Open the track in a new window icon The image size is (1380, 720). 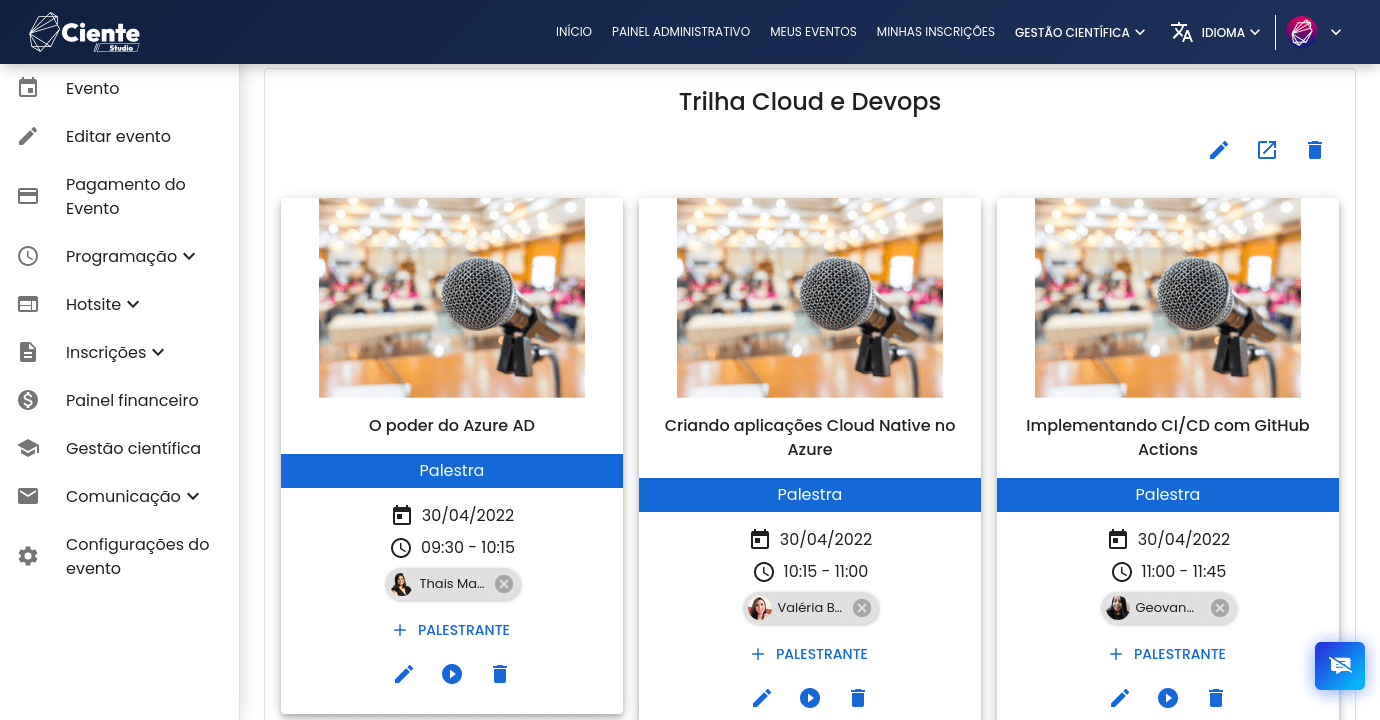1267,150
